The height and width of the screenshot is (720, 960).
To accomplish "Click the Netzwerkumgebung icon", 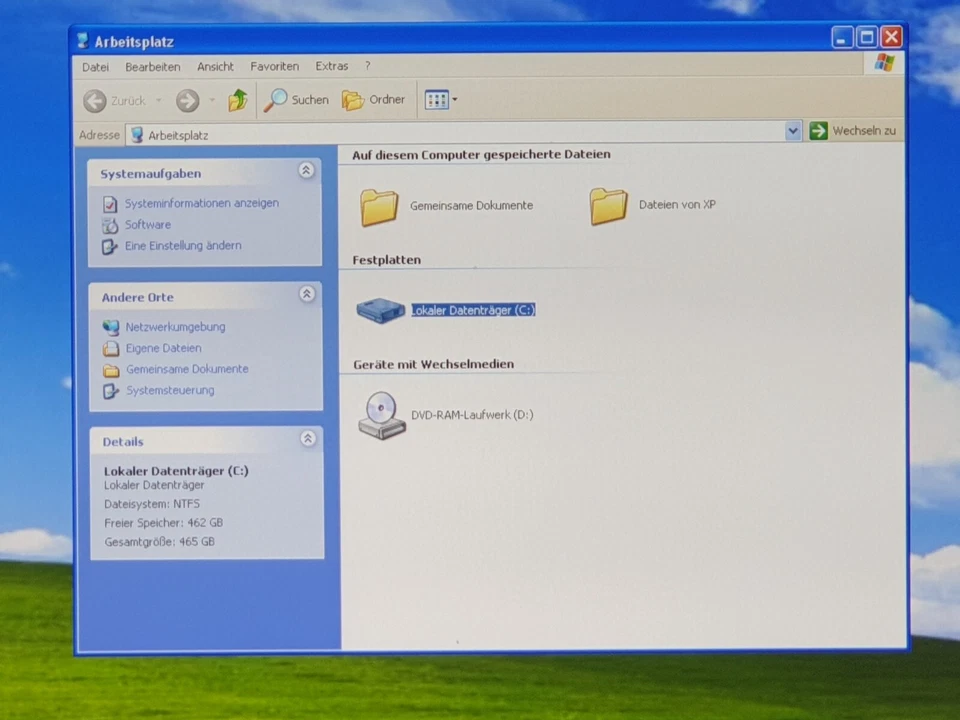I will pyautogui.click(x=111, y=328).
